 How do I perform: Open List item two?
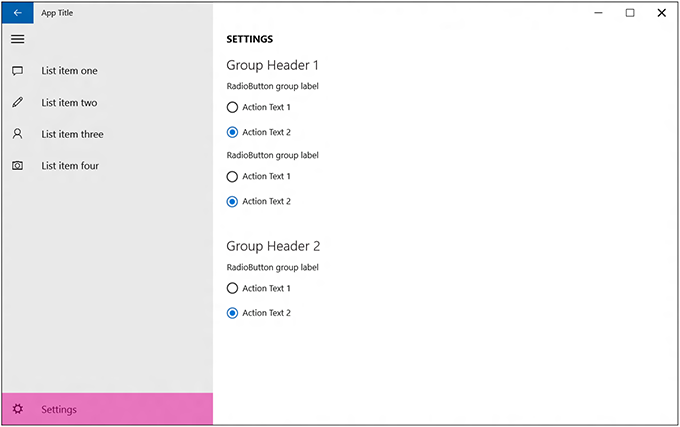(69, 103)
